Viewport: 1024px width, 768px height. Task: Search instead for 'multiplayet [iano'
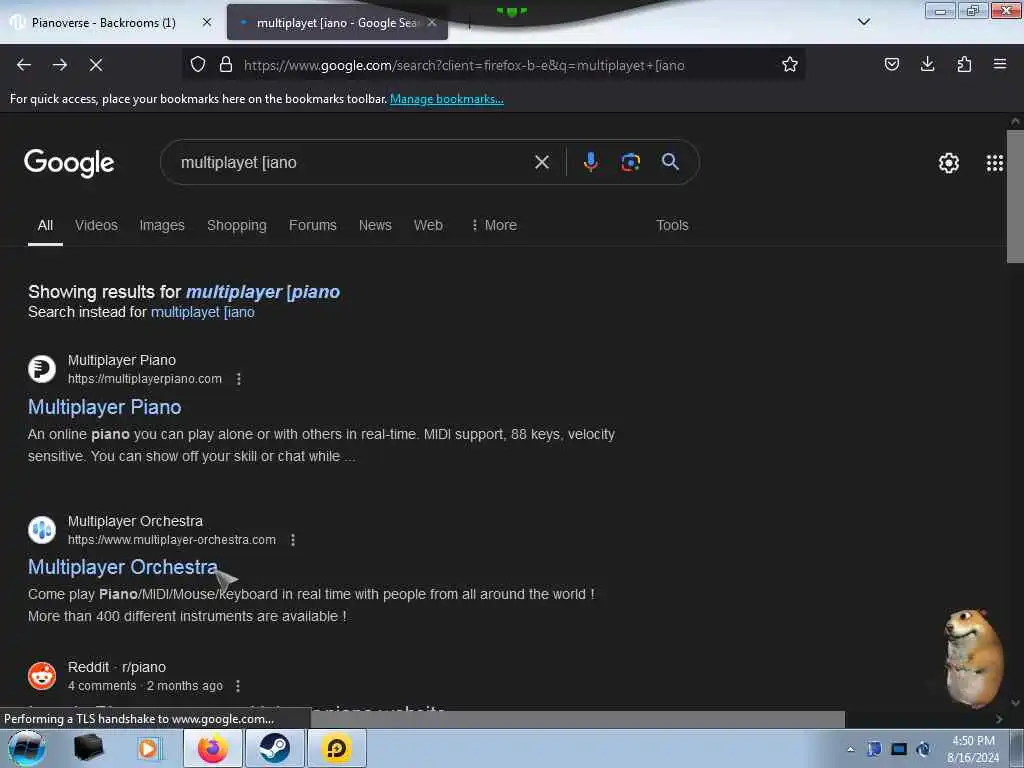click(x=202, y=312)
